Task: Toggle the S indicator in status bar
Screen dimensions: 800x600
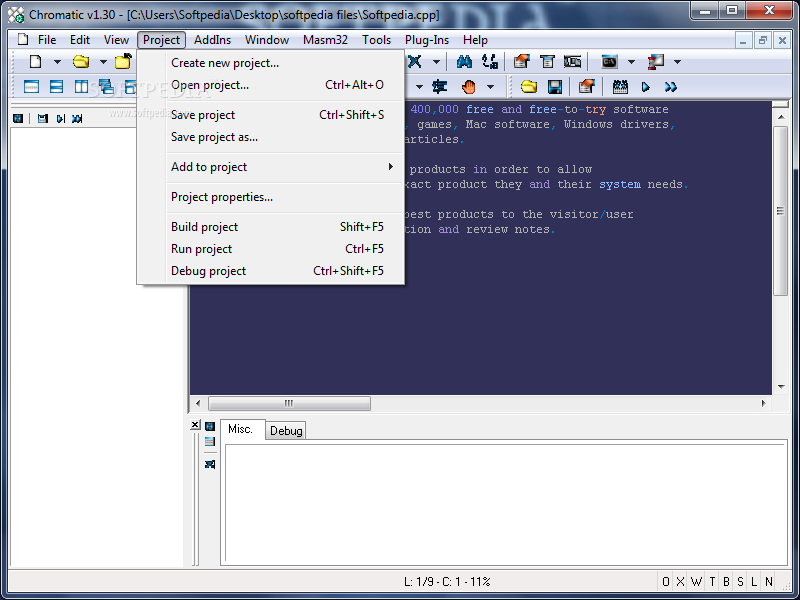Action: [740, 582]
